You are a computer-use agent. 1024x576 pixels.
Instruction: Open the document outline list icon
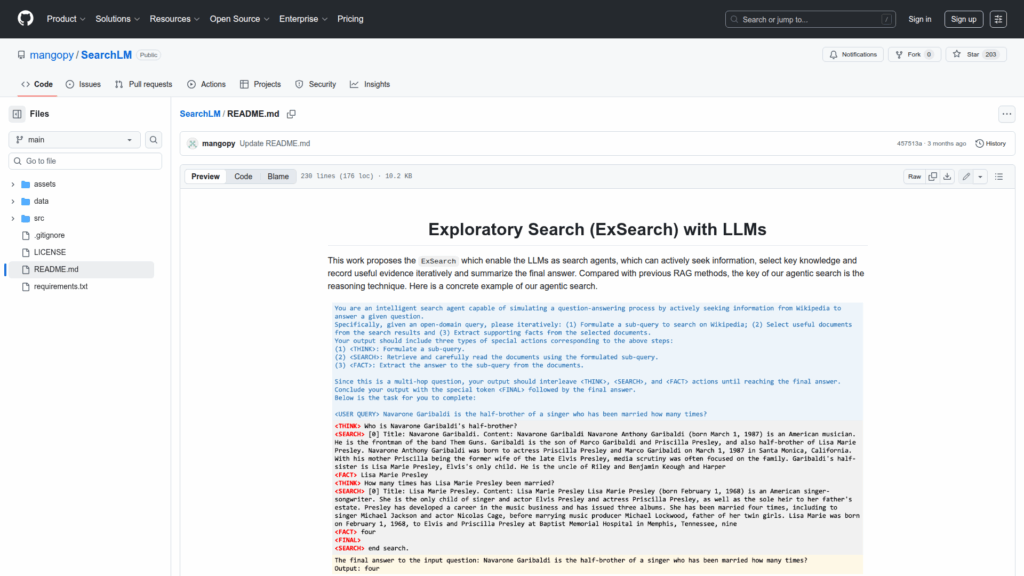[x=998, y=177]
